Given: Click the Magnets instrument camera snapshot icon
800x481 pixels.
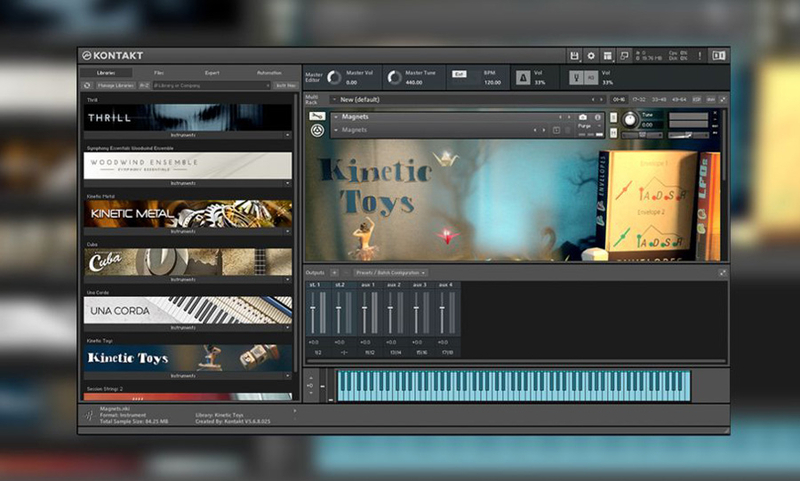Looking at the screenshot, I should [x=583, y=117].
